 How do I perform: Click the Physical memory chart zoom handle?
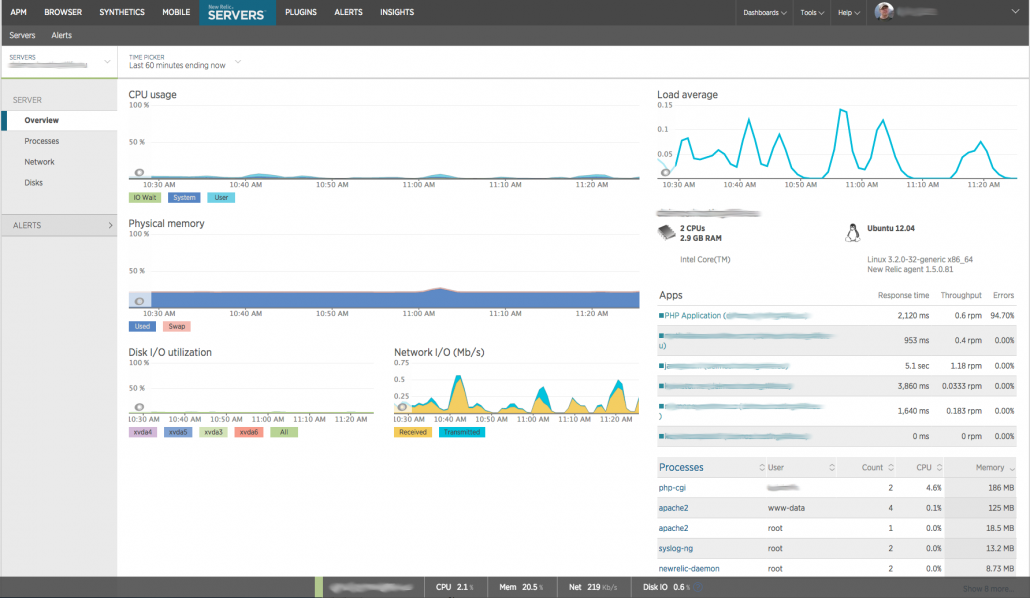[139, 302]
